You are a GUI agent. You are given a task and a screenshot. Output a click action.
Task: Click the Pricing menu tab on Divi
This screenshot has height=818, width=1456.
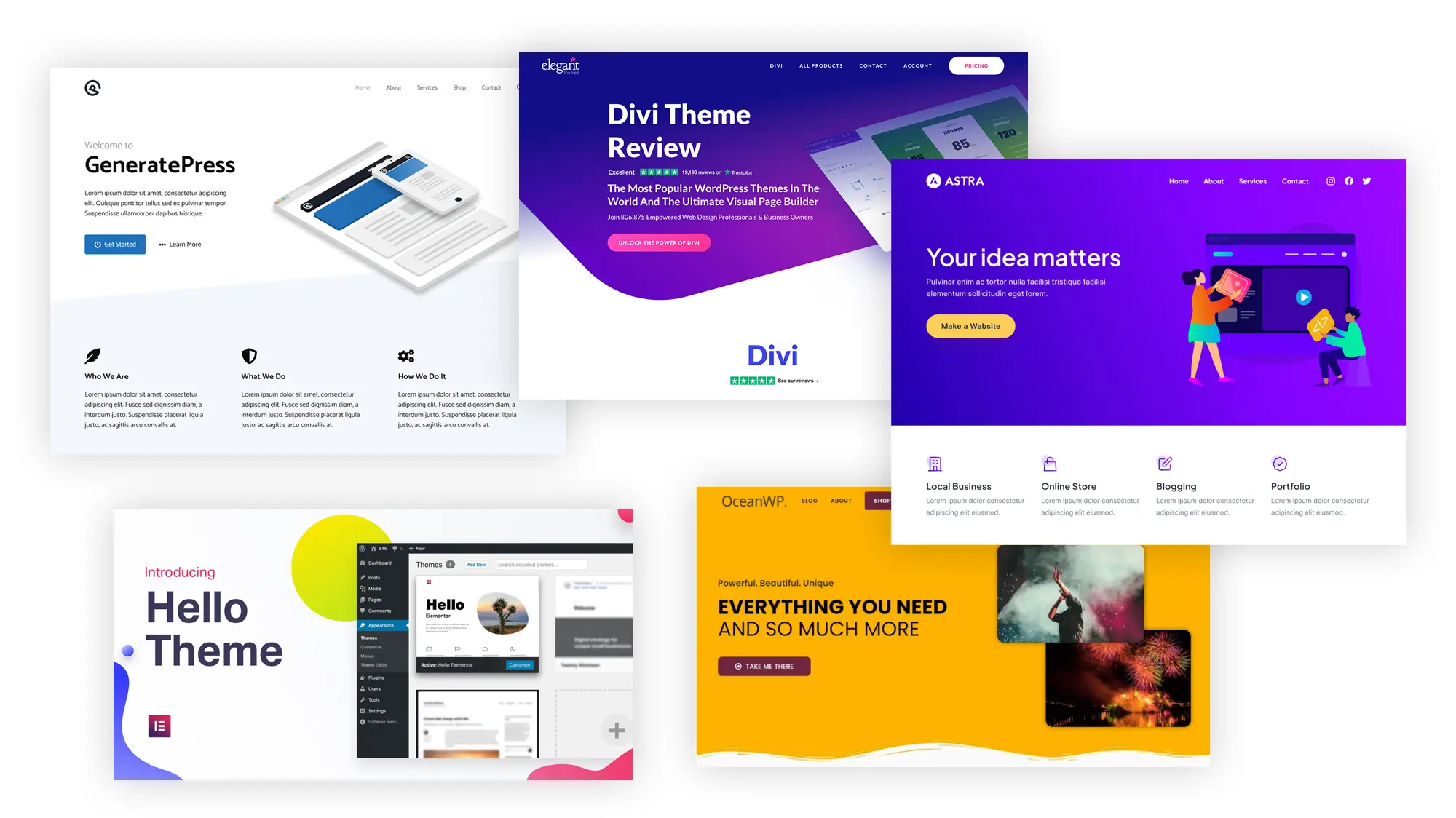click(x=975, y=66)
